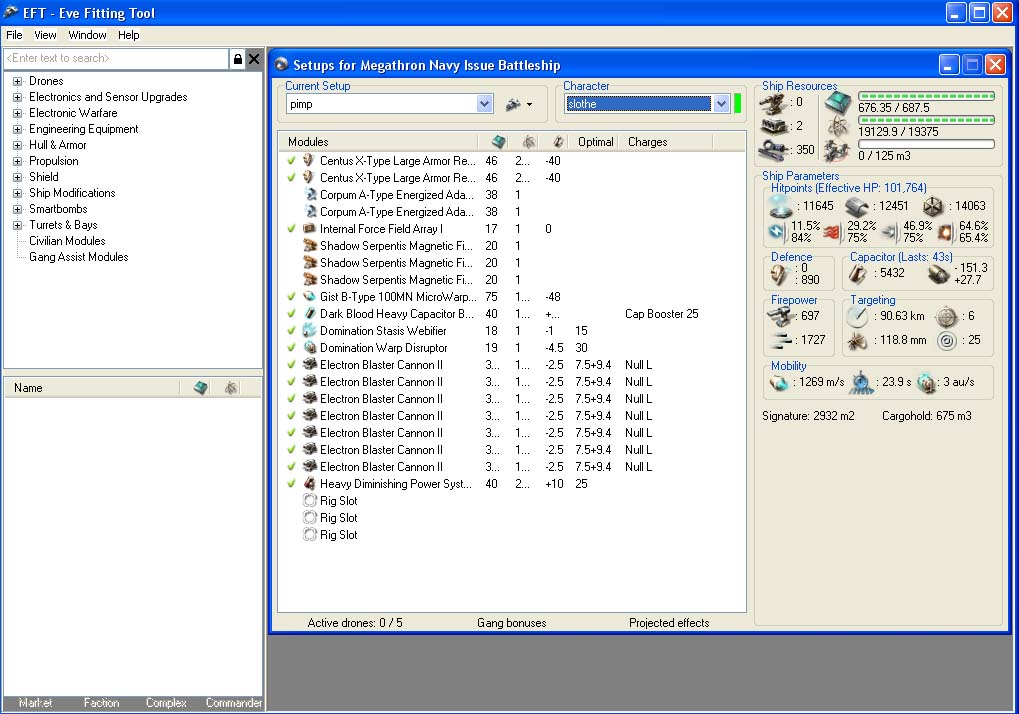The height and width of the screenshot is (714, 1019).
Task: Click the Gang bonuses label
Action: pyautogui.click(x=511, y=623)
